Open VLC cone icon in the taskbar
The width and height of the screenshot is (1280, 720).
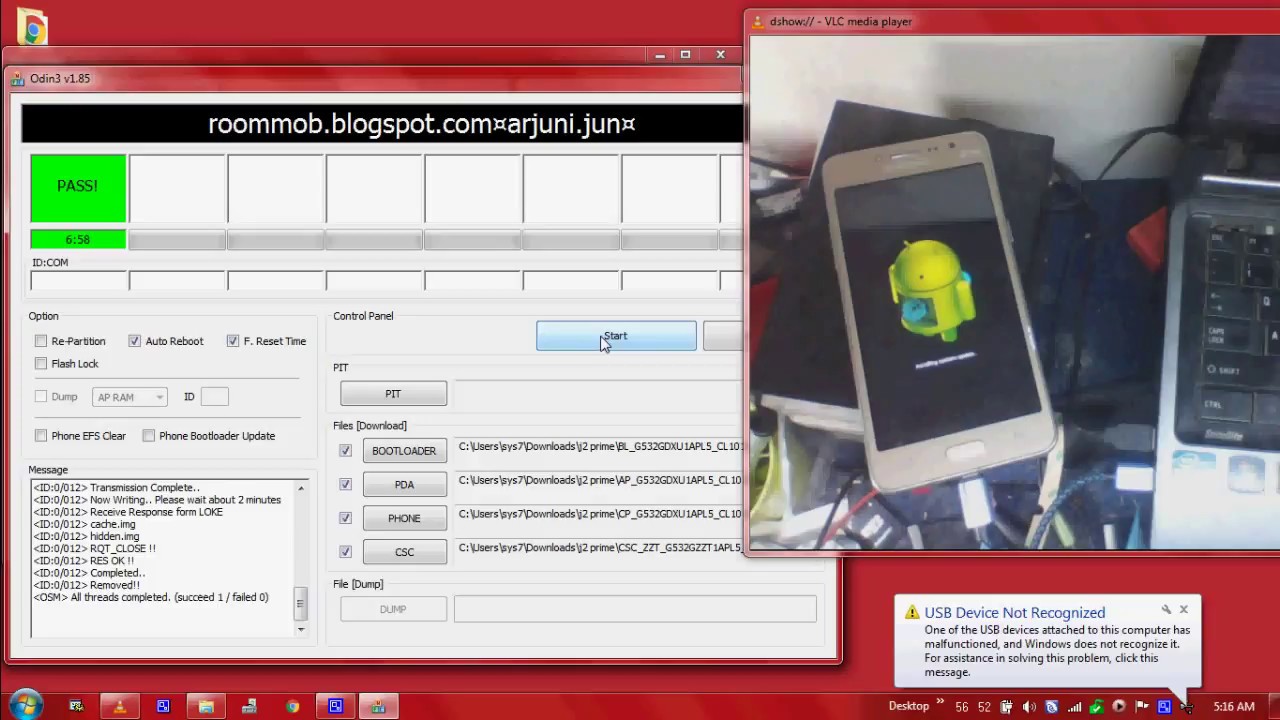[119, 707]
